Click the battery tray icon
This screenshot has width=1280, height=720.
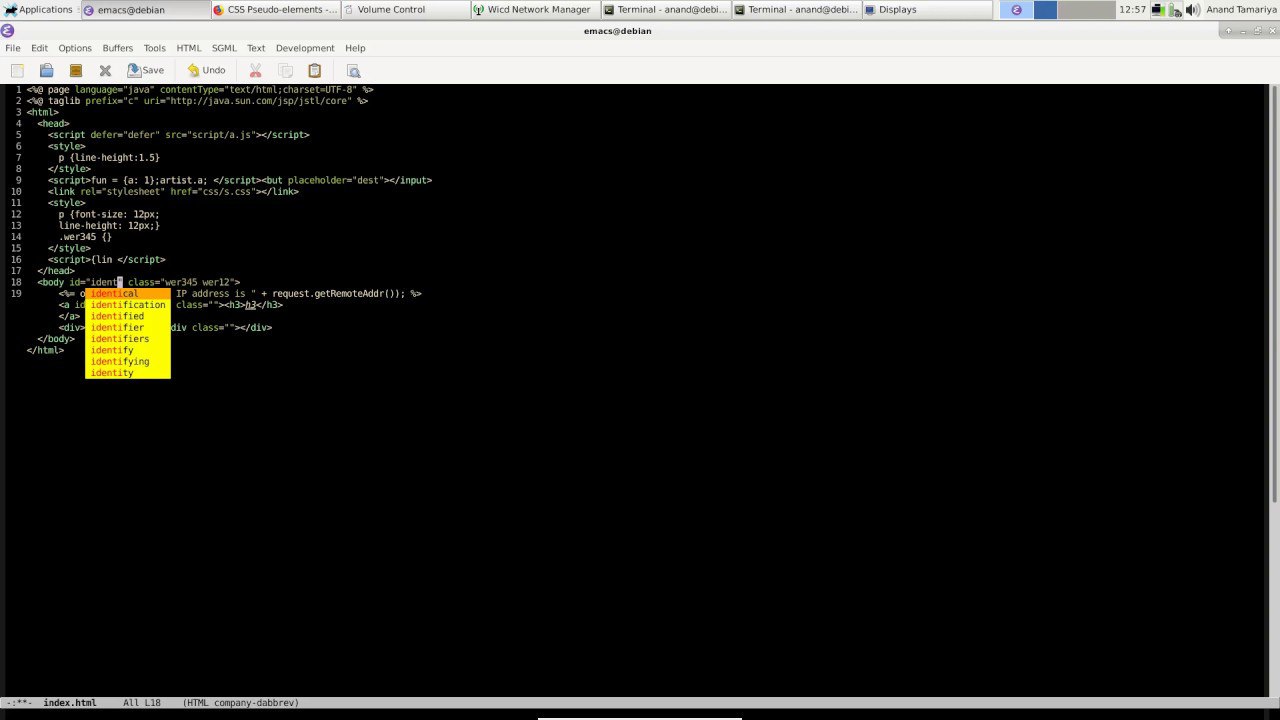(1175, 9)
